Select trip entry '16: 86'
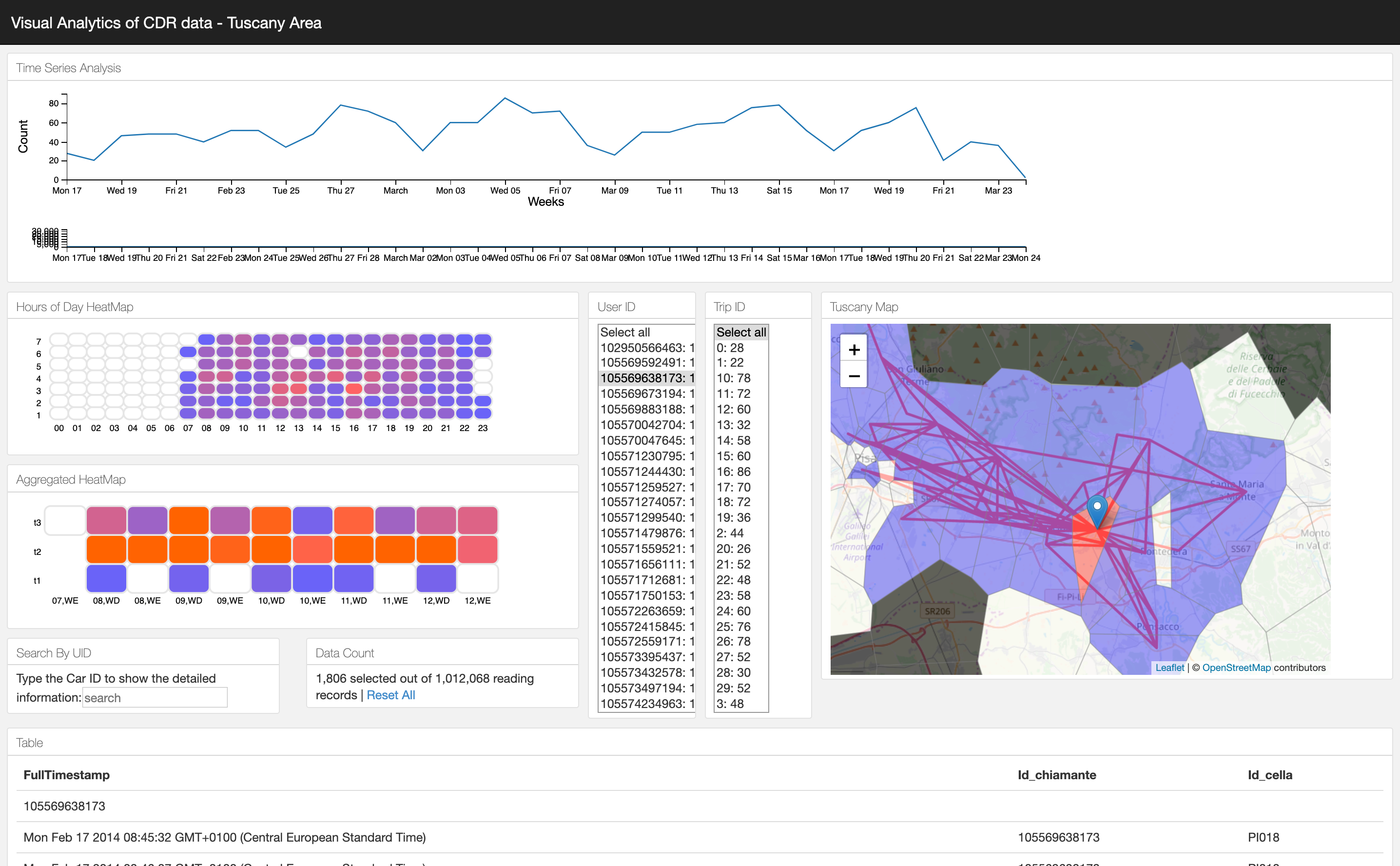The image size is (1400, 866). coord(741,472)
